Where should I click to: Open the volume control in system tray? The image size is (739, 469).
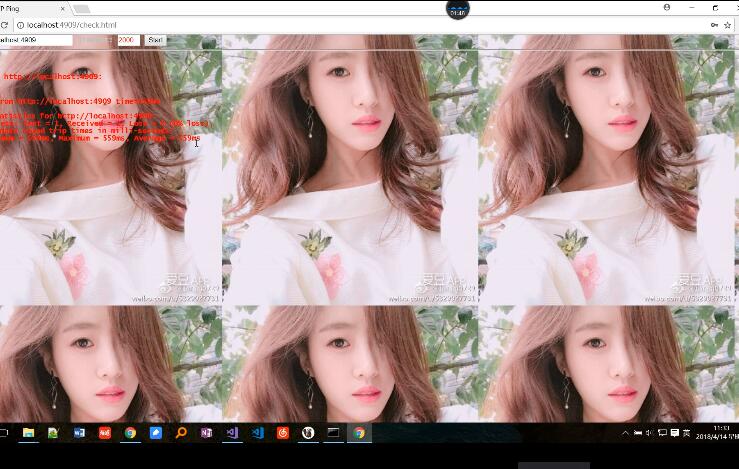[x=650, y=433]
